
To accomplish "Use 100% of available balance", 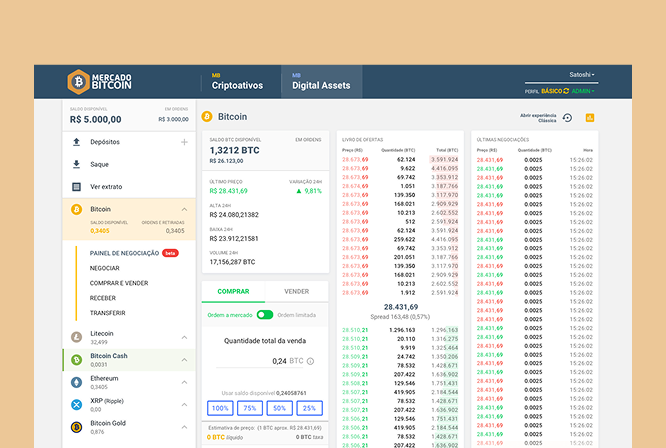I will coord(220,408).
